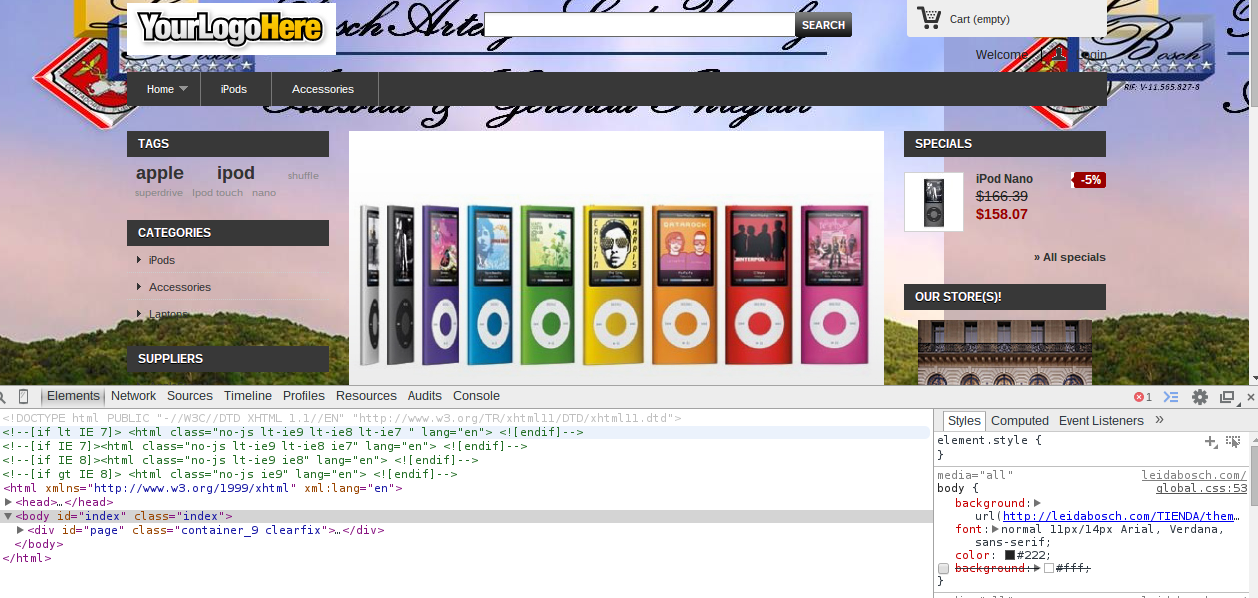Open the Home menu dropdown arrow

tap(184, 89)
